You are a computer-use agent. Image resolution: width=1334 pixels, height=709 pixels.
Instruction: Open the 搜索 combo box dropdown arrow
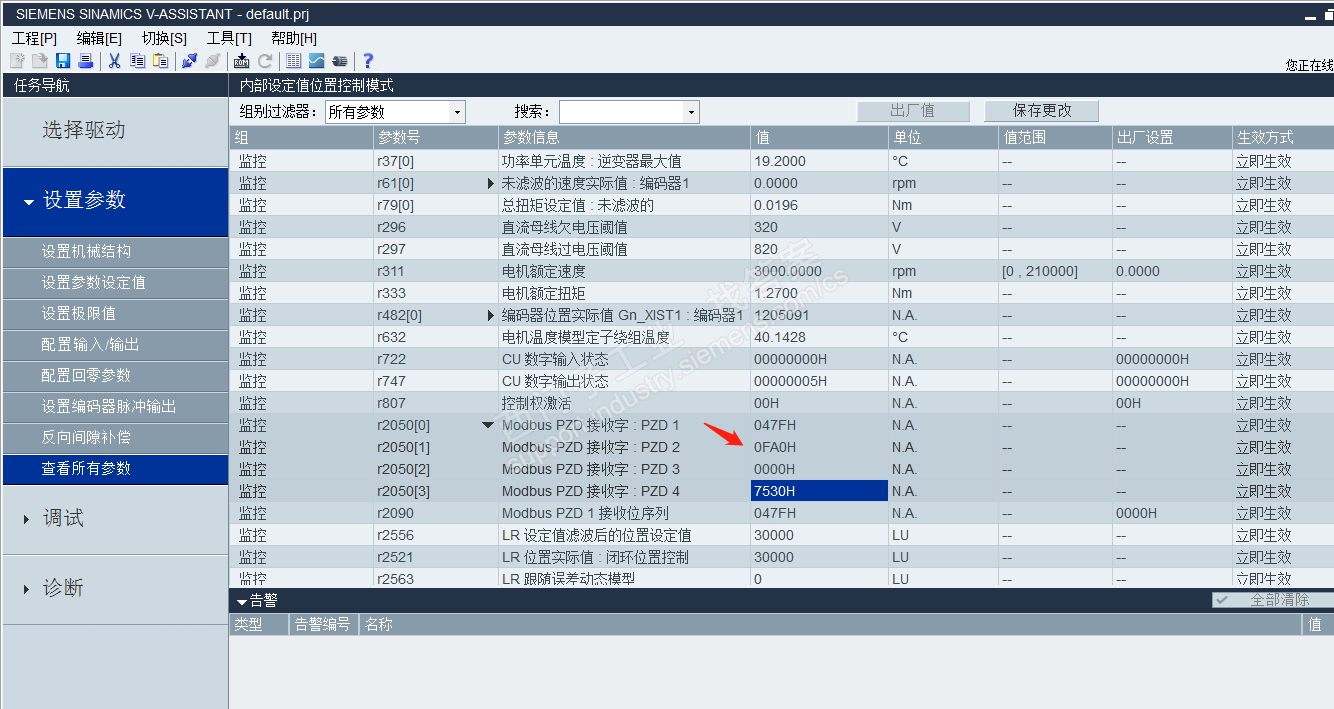[x=691, y=112]
